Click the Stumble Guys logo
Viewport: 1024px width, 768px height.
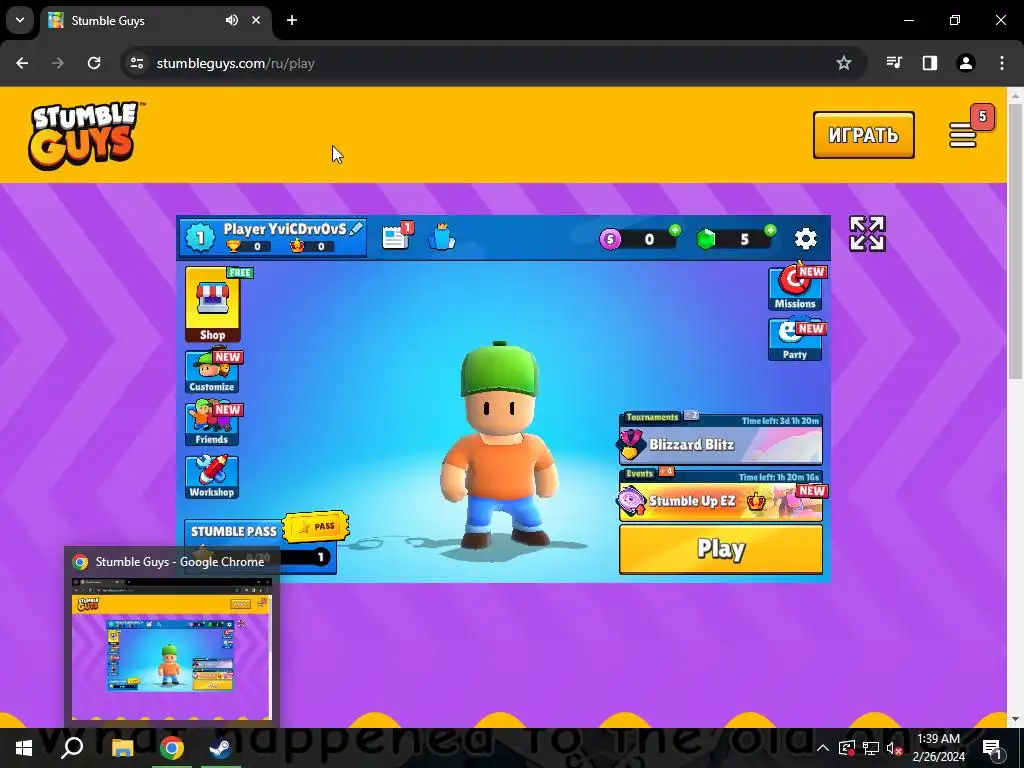[86, 135]
